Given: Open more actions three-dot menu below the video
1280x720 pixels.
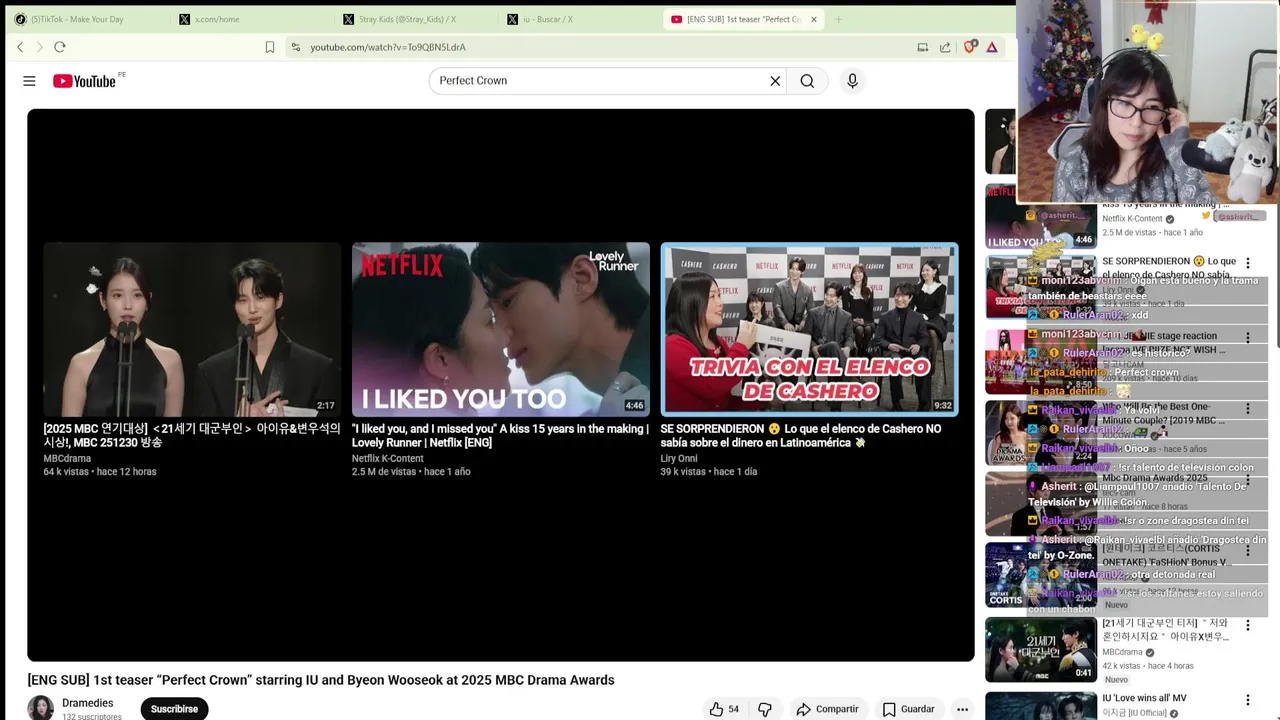Looking at the screenshot, I should tap(962, 709).
